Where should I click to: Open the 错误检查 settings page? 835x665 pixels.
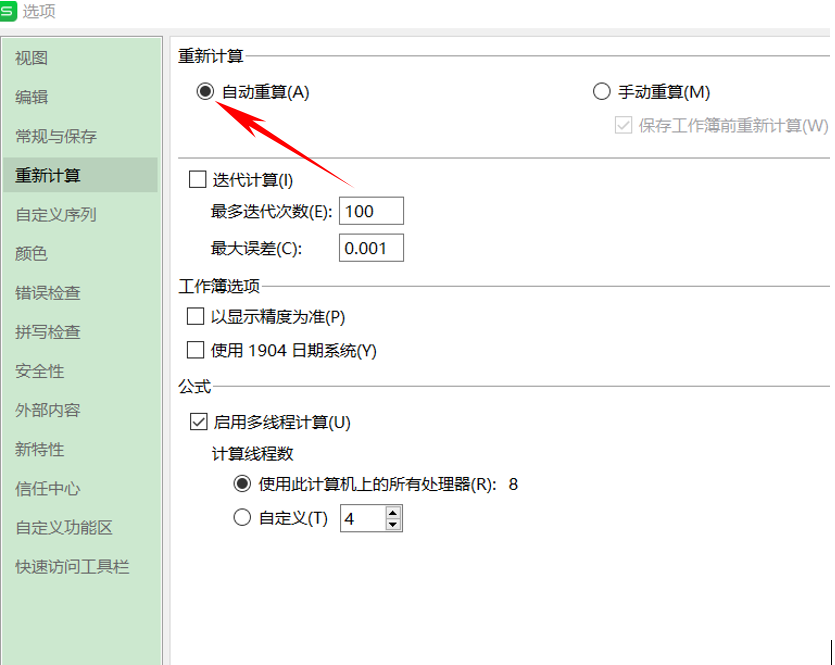45,292
